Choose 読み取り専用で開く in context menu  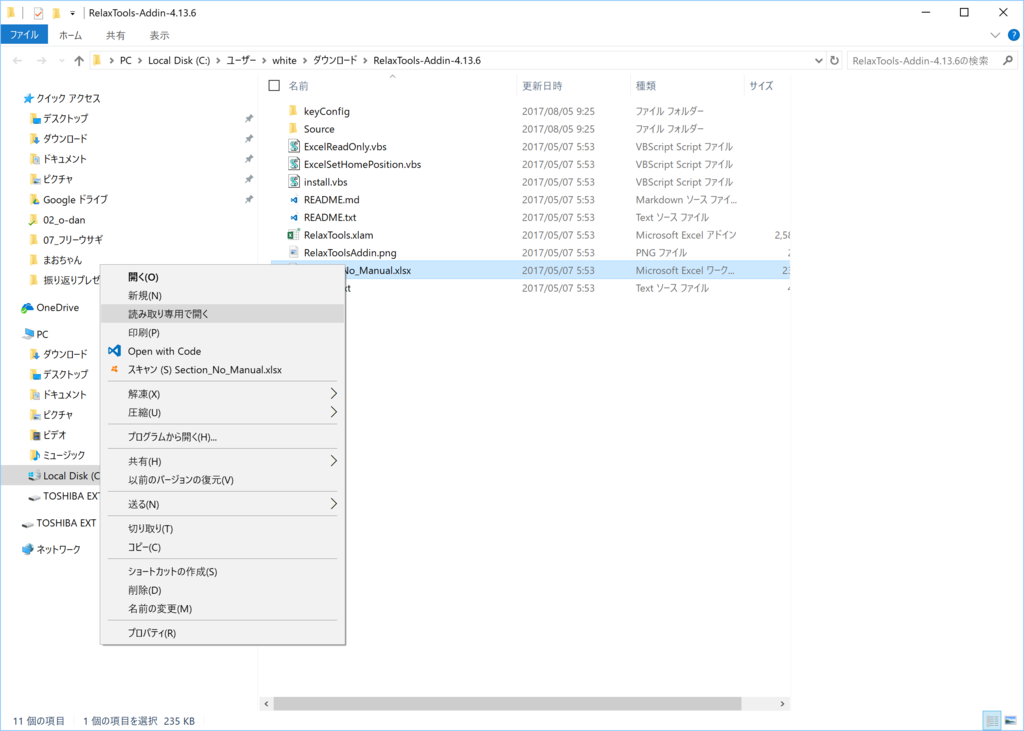(x=223, y=314)
